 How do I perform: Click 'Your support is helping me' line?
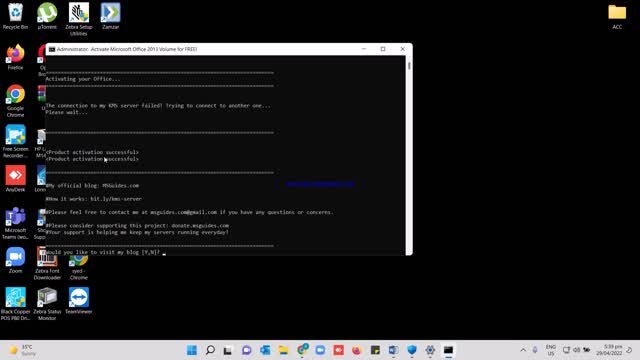[137, 232]
